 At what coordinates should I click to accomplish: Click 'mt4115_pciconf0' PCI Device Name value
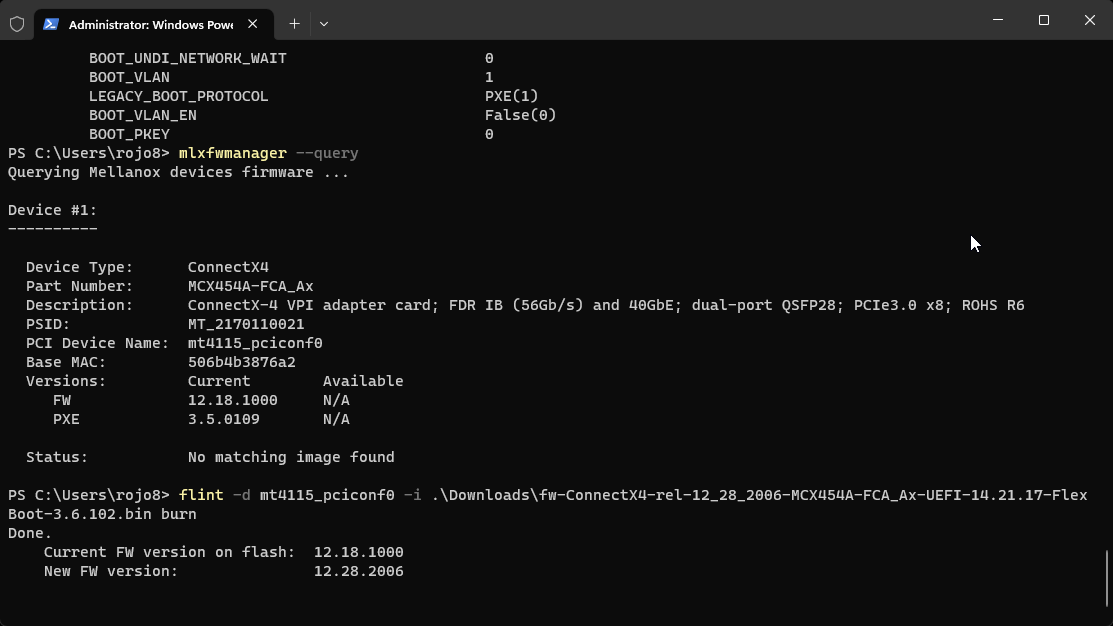[255, 344]
